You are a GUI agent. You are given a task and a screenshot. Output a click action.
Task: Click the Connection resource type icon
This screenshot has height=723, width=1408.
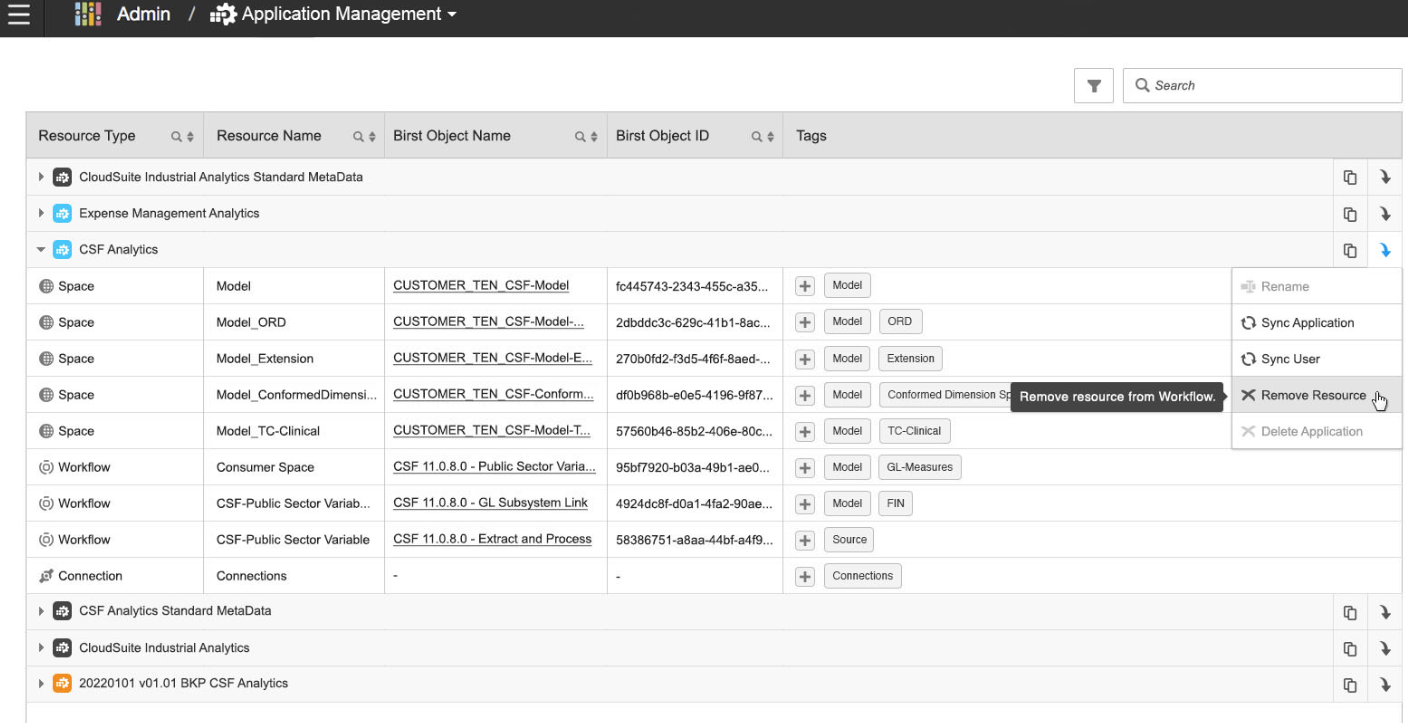pos(46,576)
